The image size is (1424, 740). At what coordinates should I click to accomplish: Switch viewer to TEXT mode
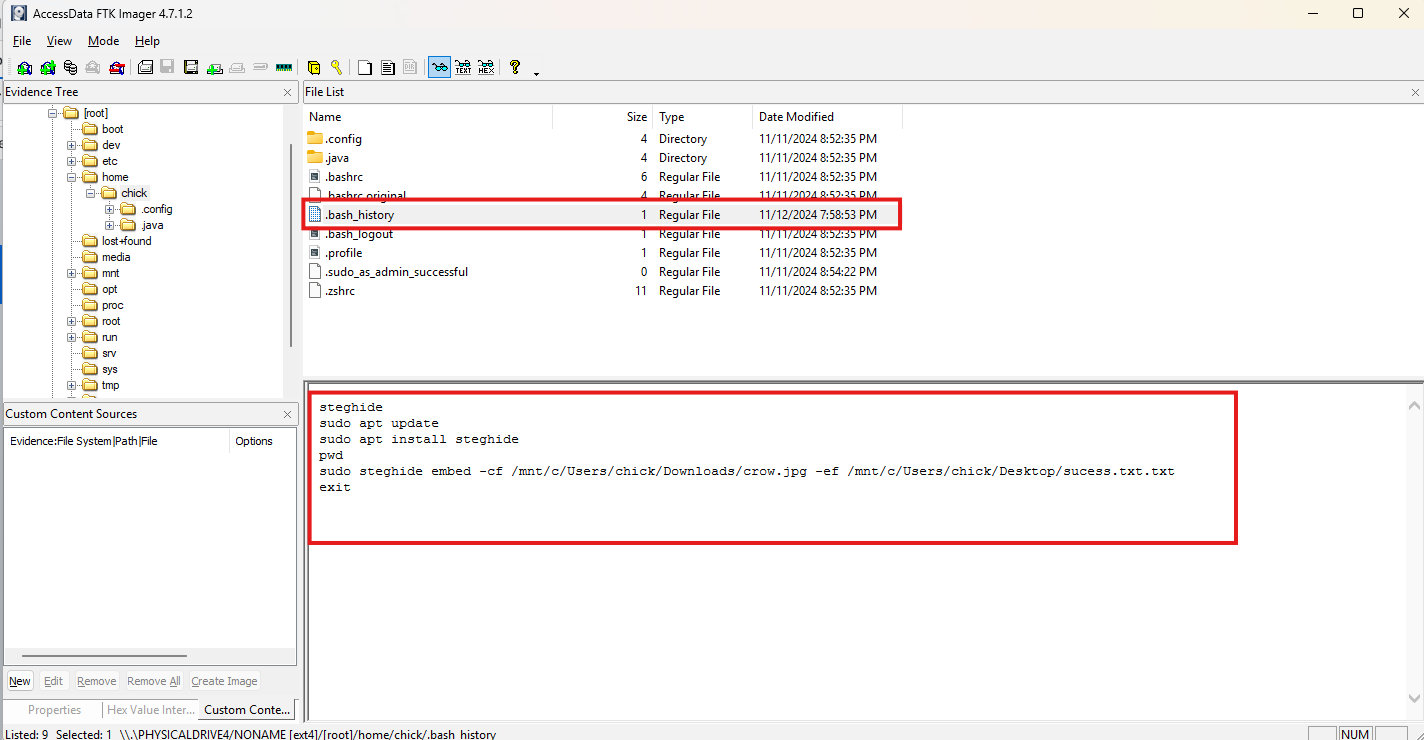[463, 68]
